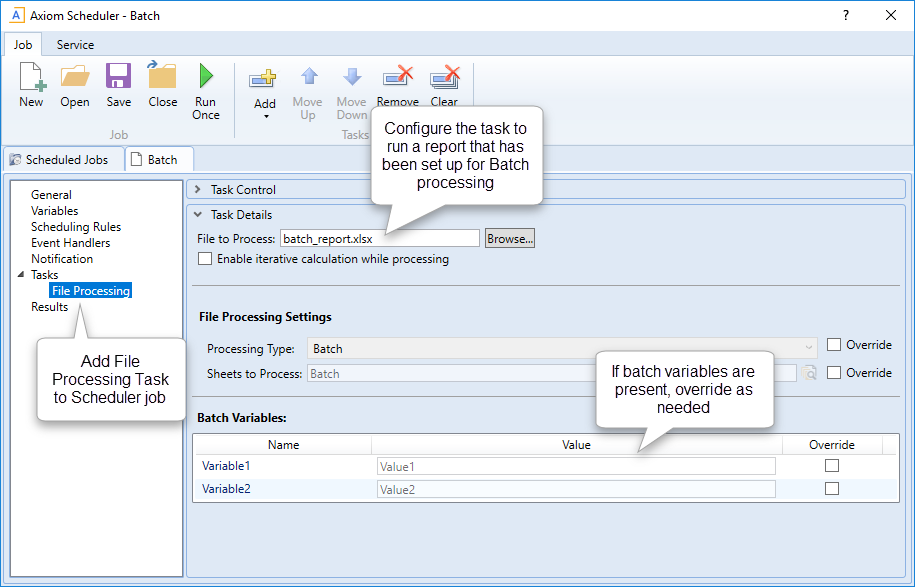Browse for a file to process
This screenshot has width=915, height=587.
[508, 238]
